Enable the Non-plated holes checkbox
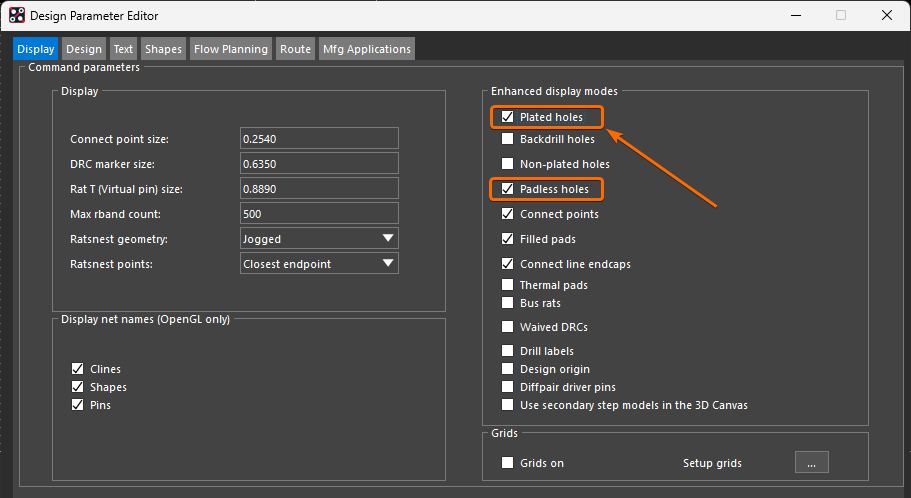This screenshot has width=911, height=498. pos(508,164)
